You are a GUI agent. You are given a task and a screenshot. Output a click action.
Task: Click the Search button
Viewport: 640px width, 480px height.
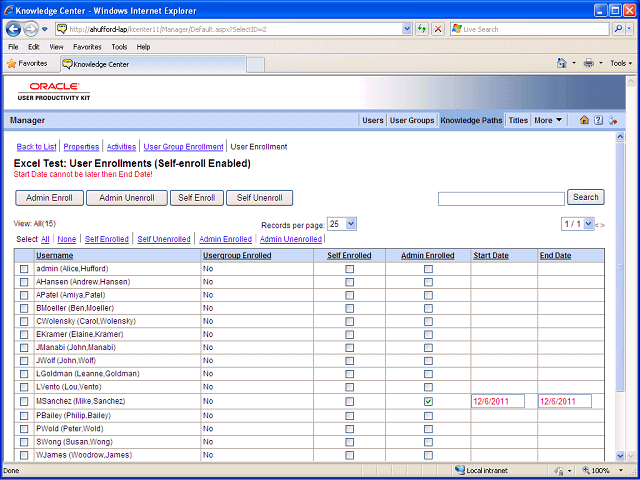coord(586,197)
